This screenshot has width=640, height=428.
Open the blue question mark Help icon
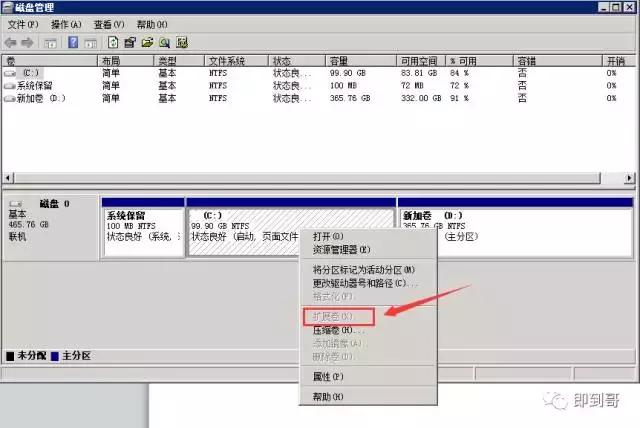coord(73,42)
